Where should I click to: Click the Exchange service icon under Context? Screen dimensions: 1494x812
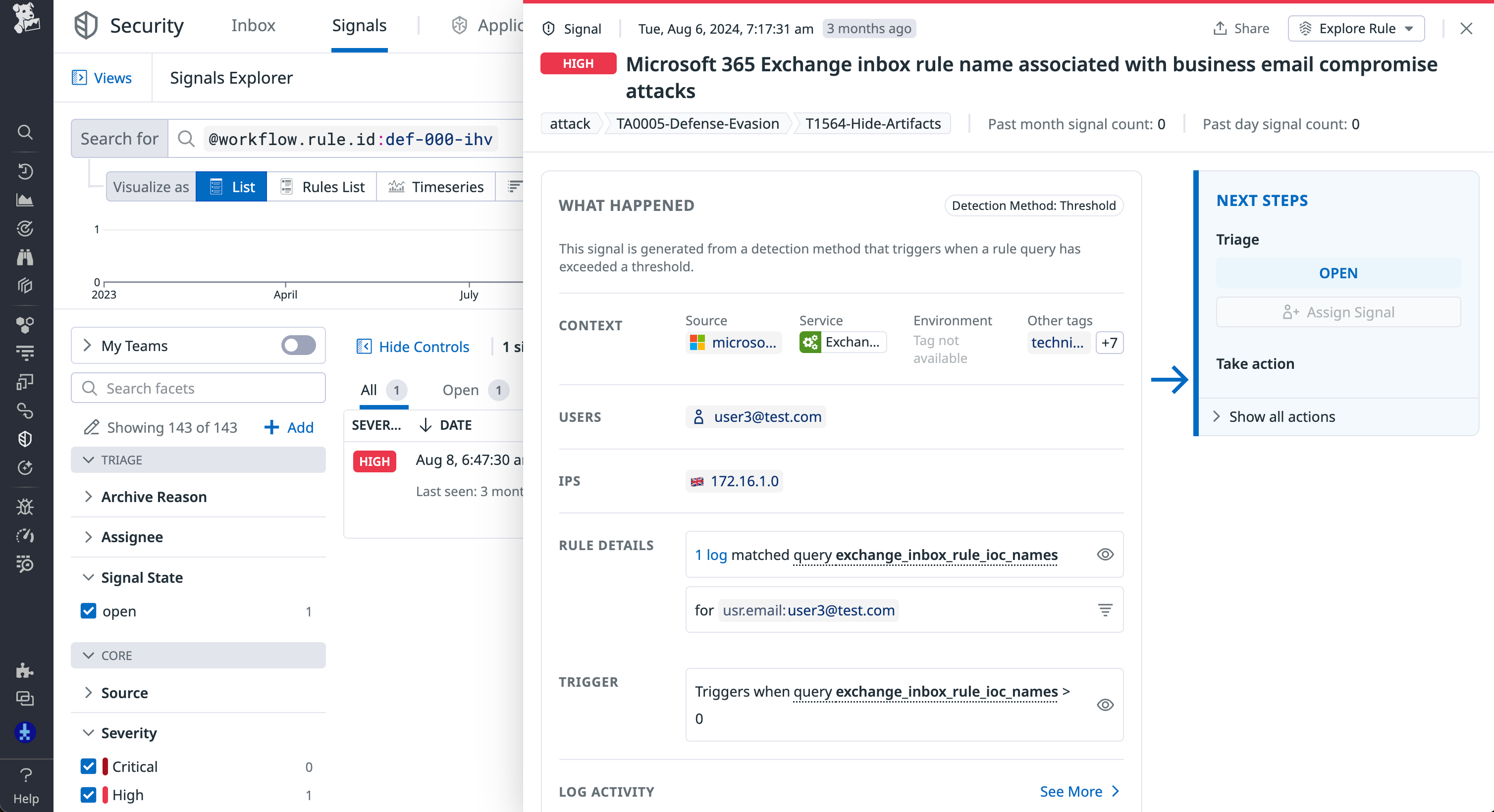811,343
